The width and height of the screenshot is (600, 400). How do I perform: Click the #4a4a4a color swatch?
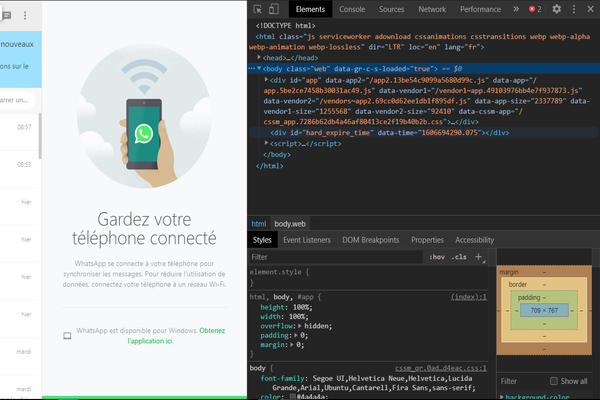tap(293, 397)
